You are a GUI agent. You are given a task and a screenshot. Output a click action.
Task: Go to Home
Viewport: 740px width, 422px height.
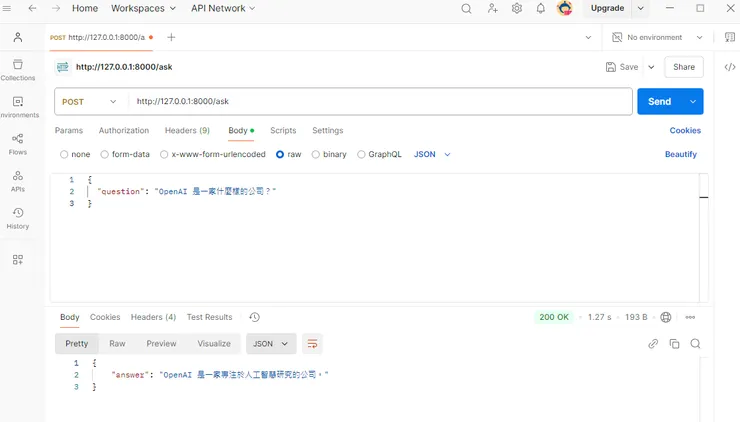click(85, 8)
